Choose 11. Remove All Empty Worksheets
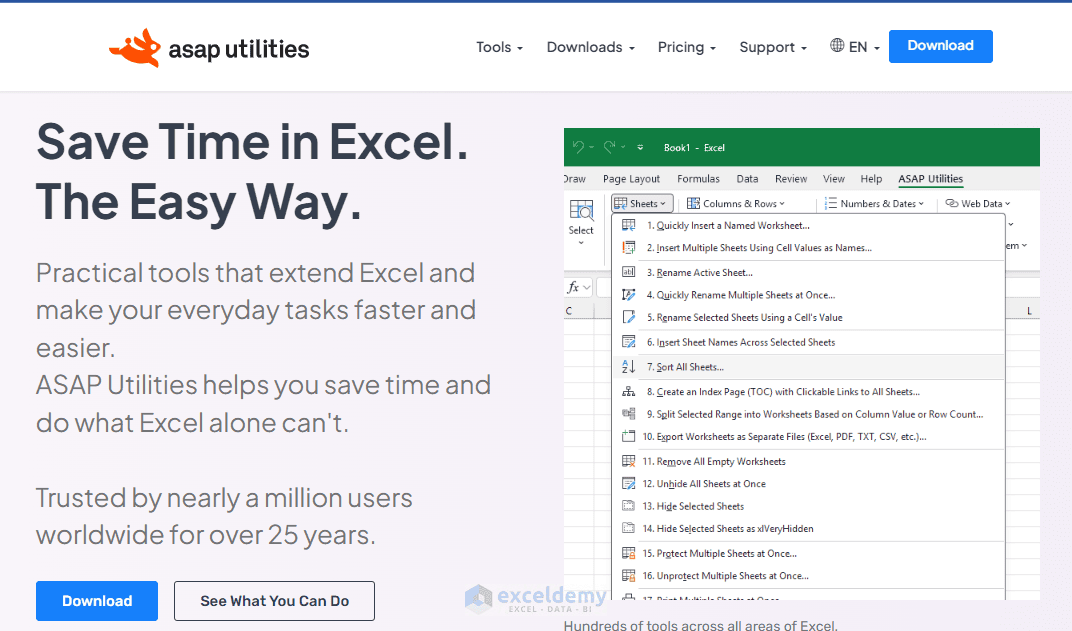Viewport: 1072px width, 631px height. tap(809, 461)
